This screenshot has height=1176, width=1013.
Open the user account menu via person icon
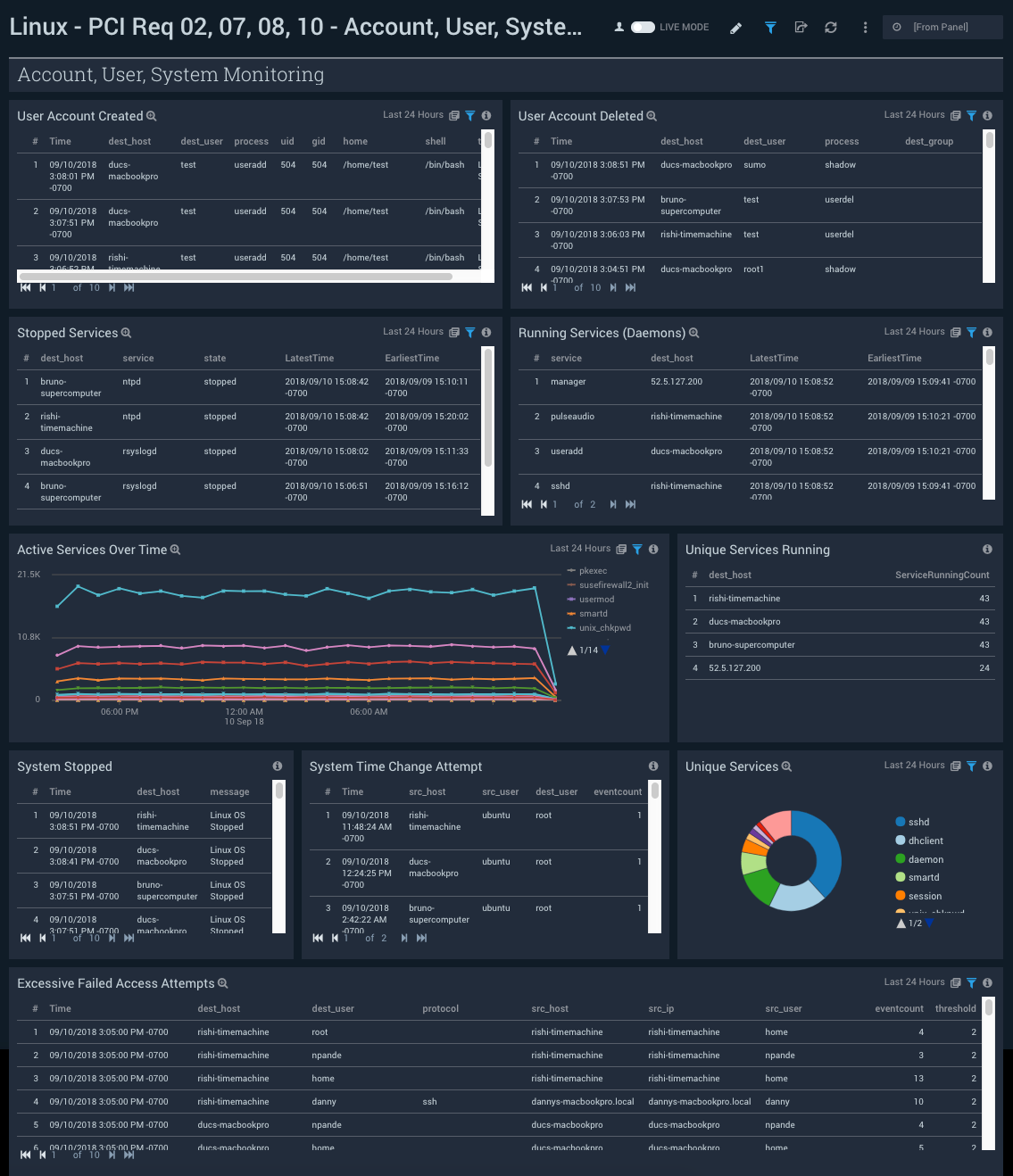point(619,27)
